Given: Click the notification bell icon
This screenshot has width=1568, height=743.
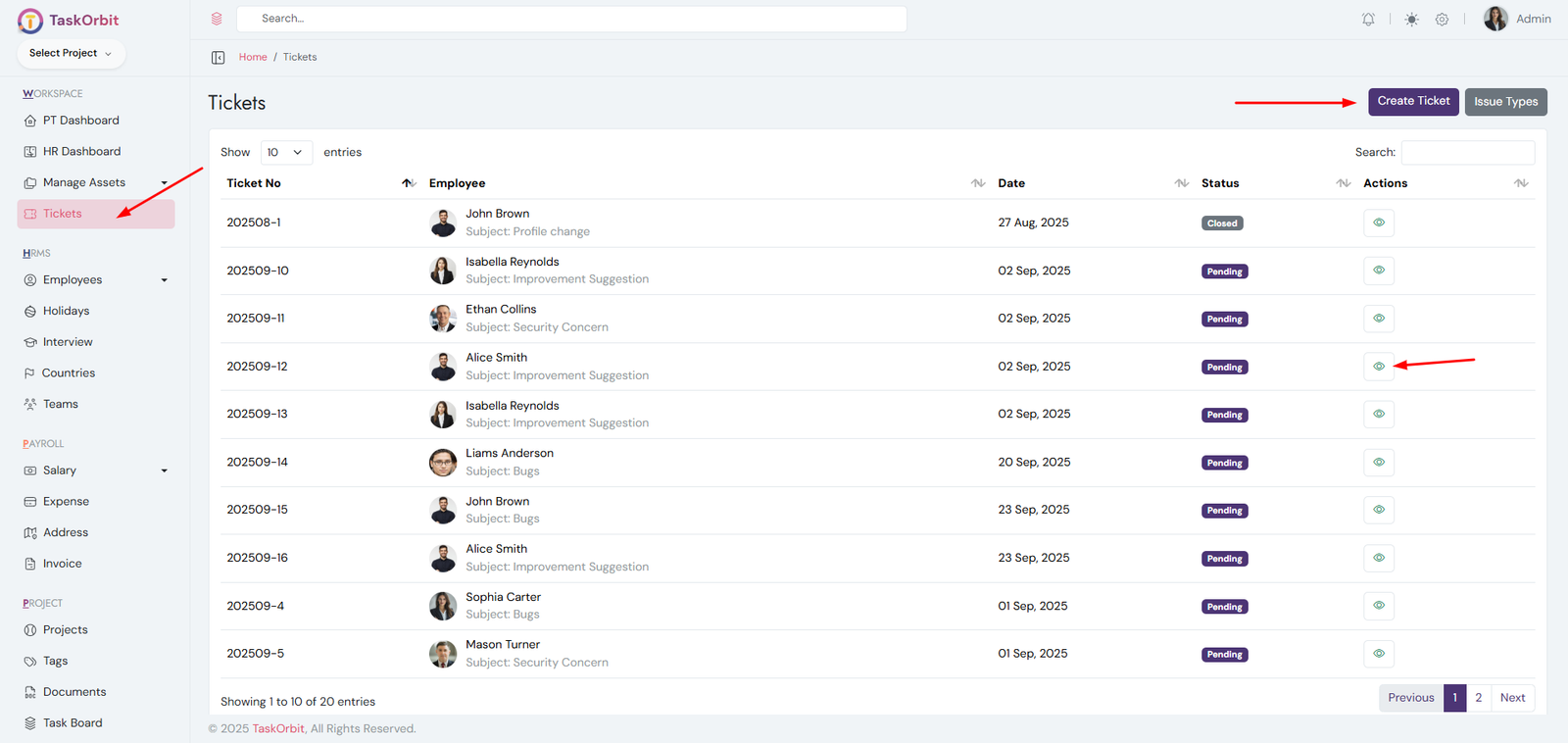Looking at the screenshot, I should coord(1368,20).
